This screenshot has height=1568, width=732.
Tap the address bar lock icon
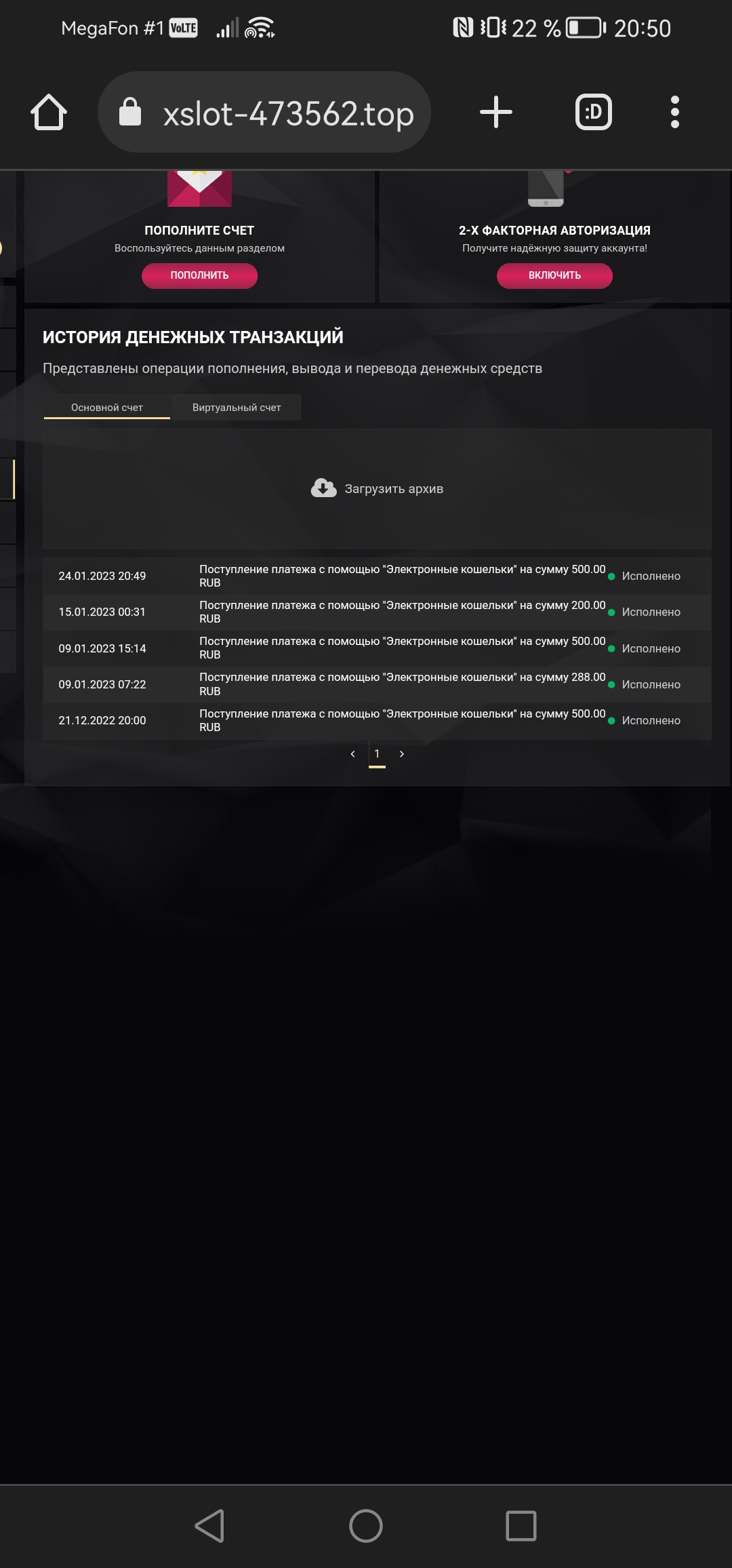coord(130,112)
